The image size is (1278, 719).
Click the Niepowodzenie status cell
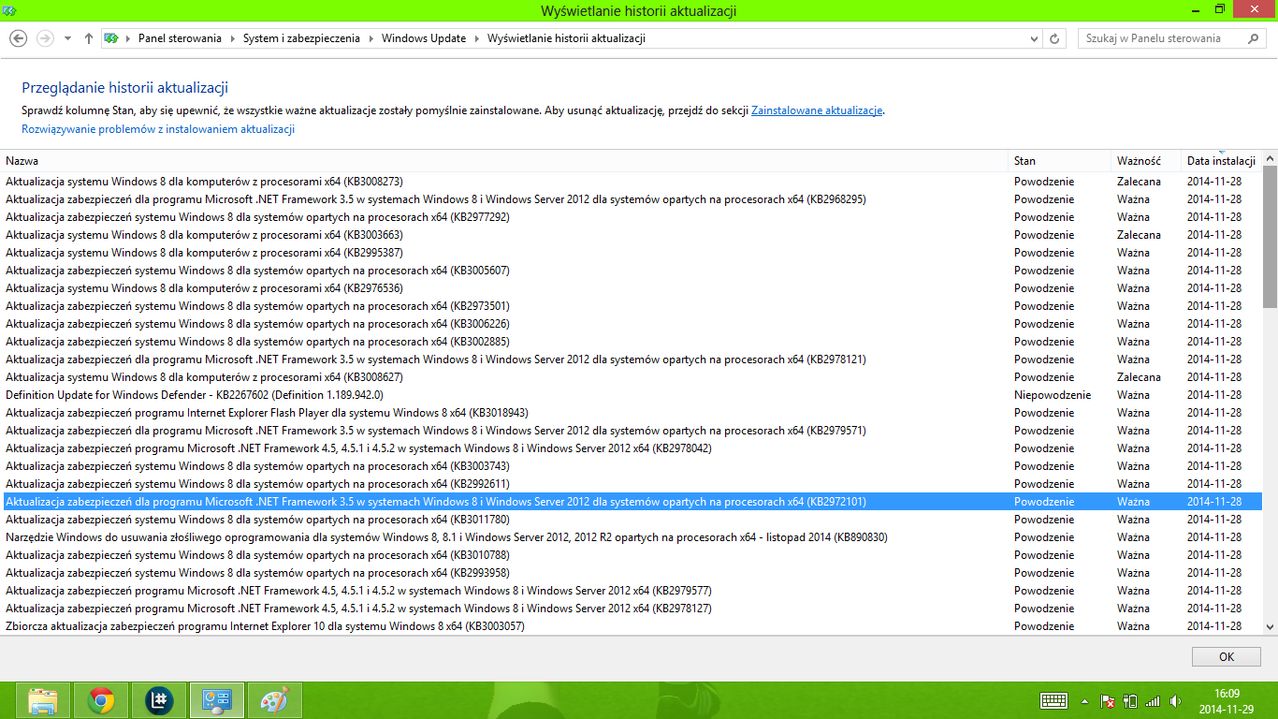[1052, 395]
